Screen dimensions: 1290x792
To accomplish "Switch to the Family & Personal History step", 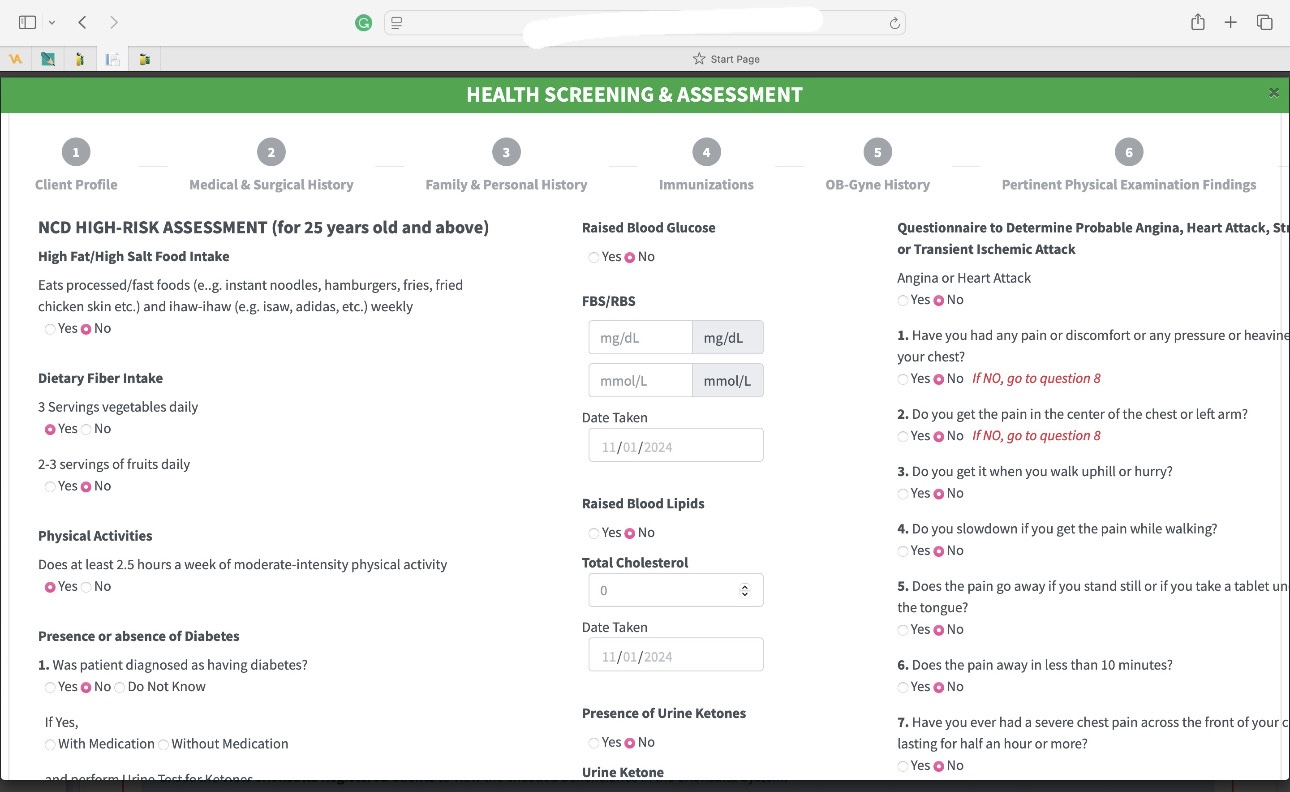I will click(x=506, y=167).
